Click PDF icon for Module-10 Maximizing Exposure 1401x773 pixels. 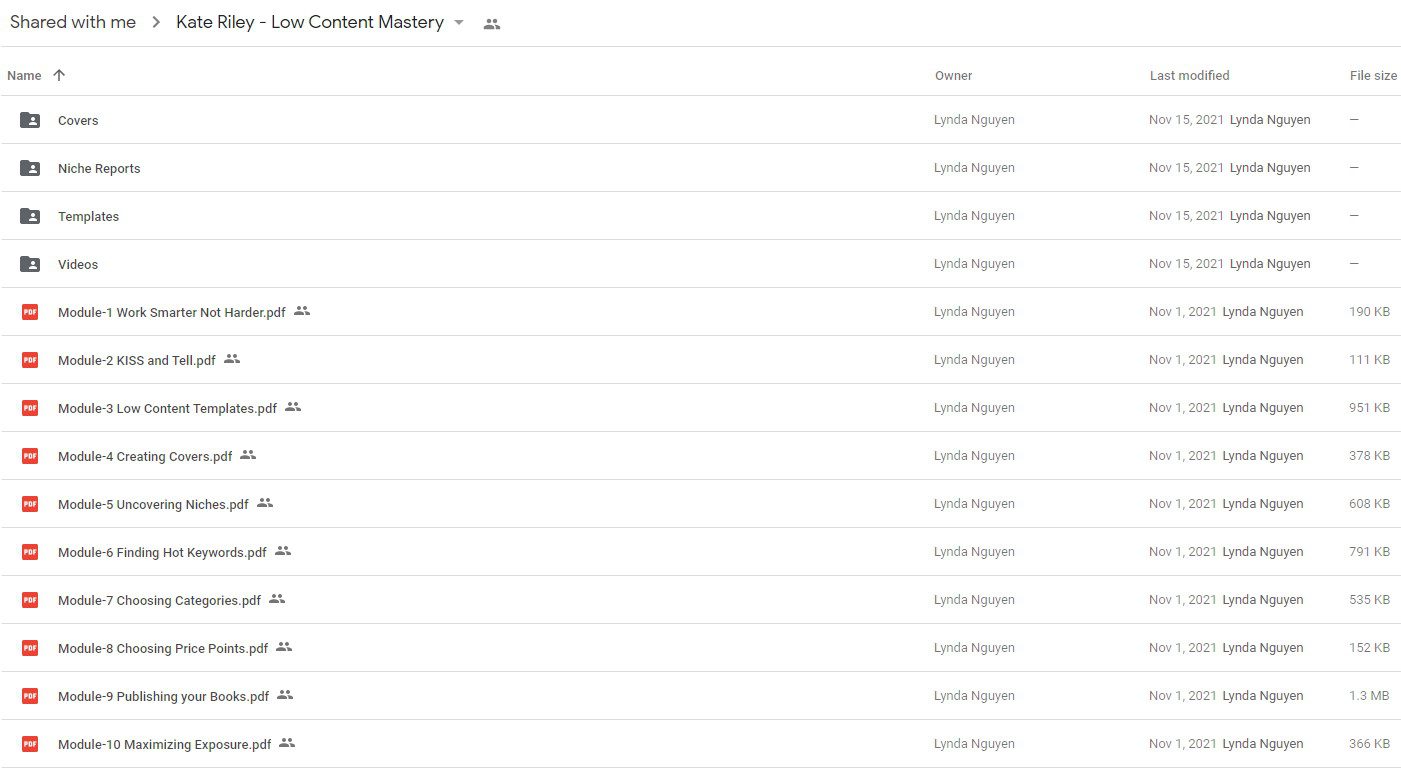[x=30, y=744]
